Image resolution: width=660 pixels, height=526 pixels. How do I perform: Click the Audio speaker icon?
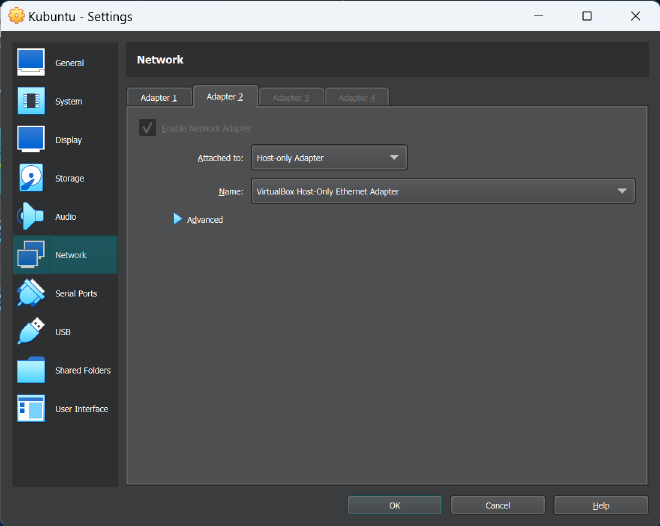[x=31, y=216]
